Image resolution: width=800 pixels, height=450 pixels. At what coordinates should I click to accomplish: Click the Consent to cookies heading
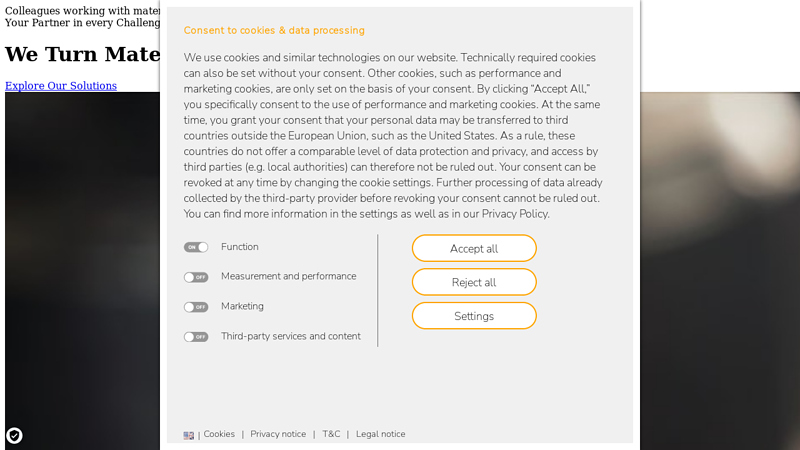(x=274, y=31)
